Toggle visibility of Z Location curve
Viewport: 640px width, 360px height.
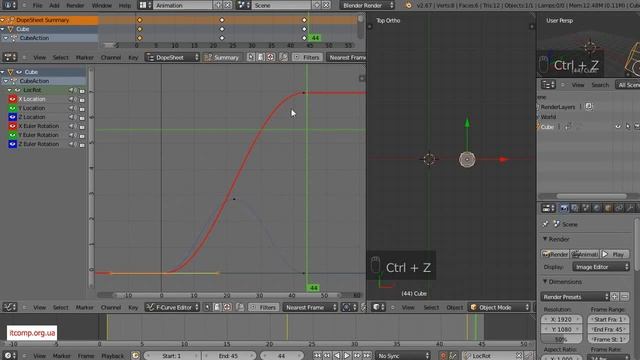[x=12, y=117]
